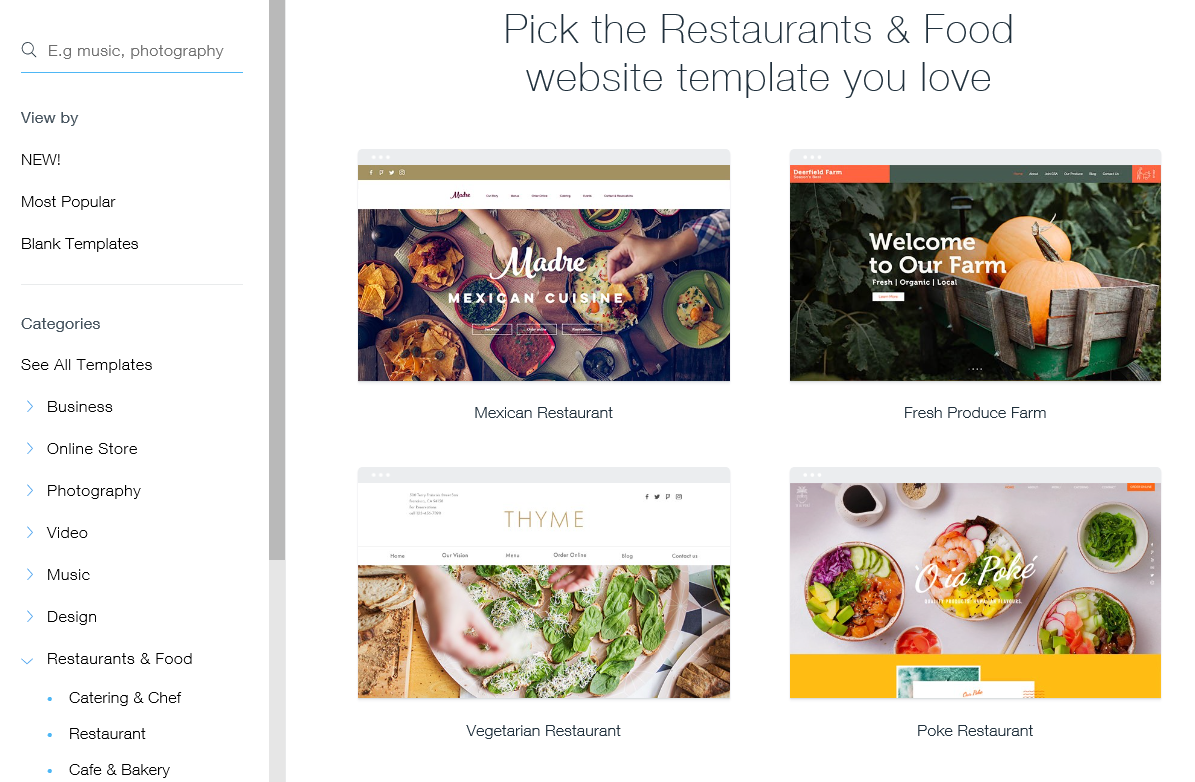The width and height of the screenshot is (1195, 782).
Task: Select the Restaurant subcategory
Action: pyautogui.click(x=107, y=733)
